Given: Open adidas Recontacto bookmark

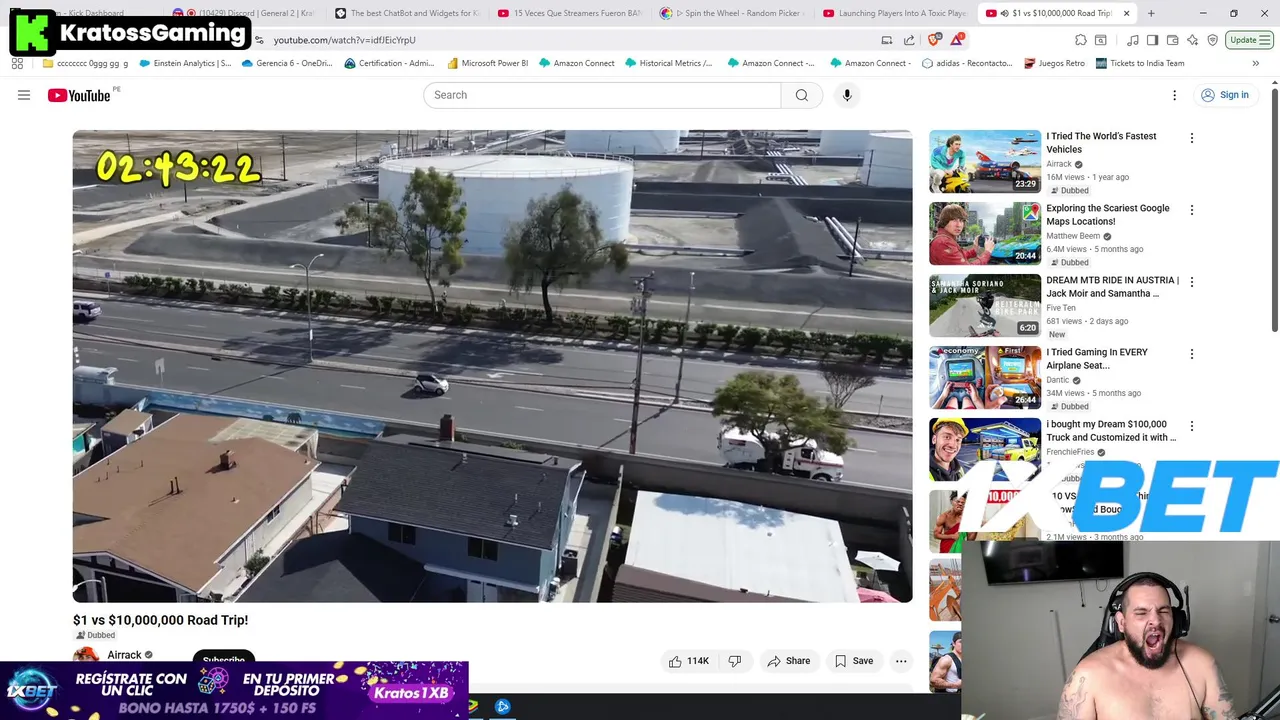Looking at the screenshot, I should (x=967, y=63).
